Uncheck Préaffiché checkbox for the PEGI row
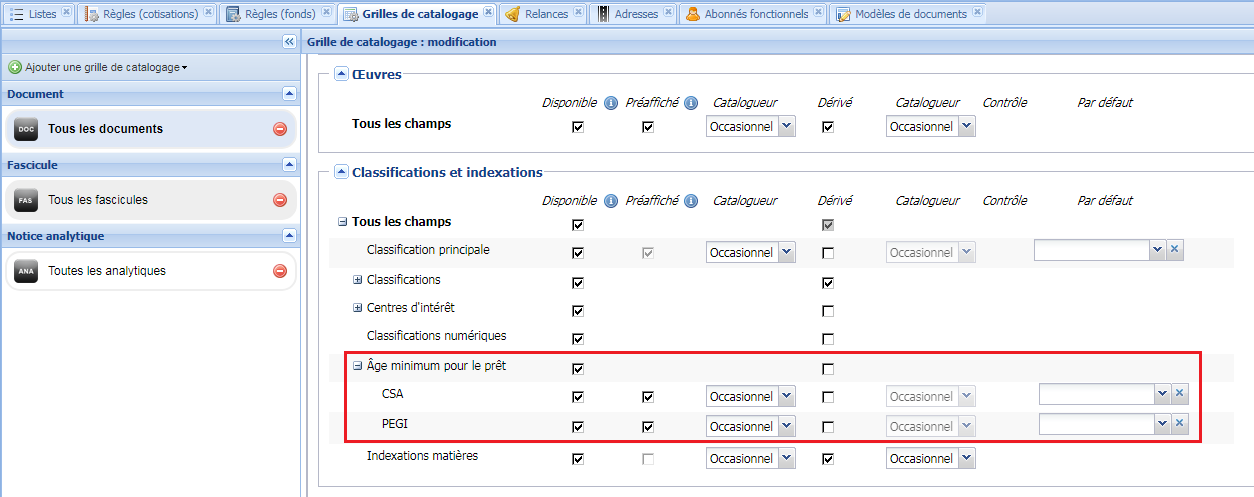The width and height of the screenshot is (1254, 497). point(648,428)
